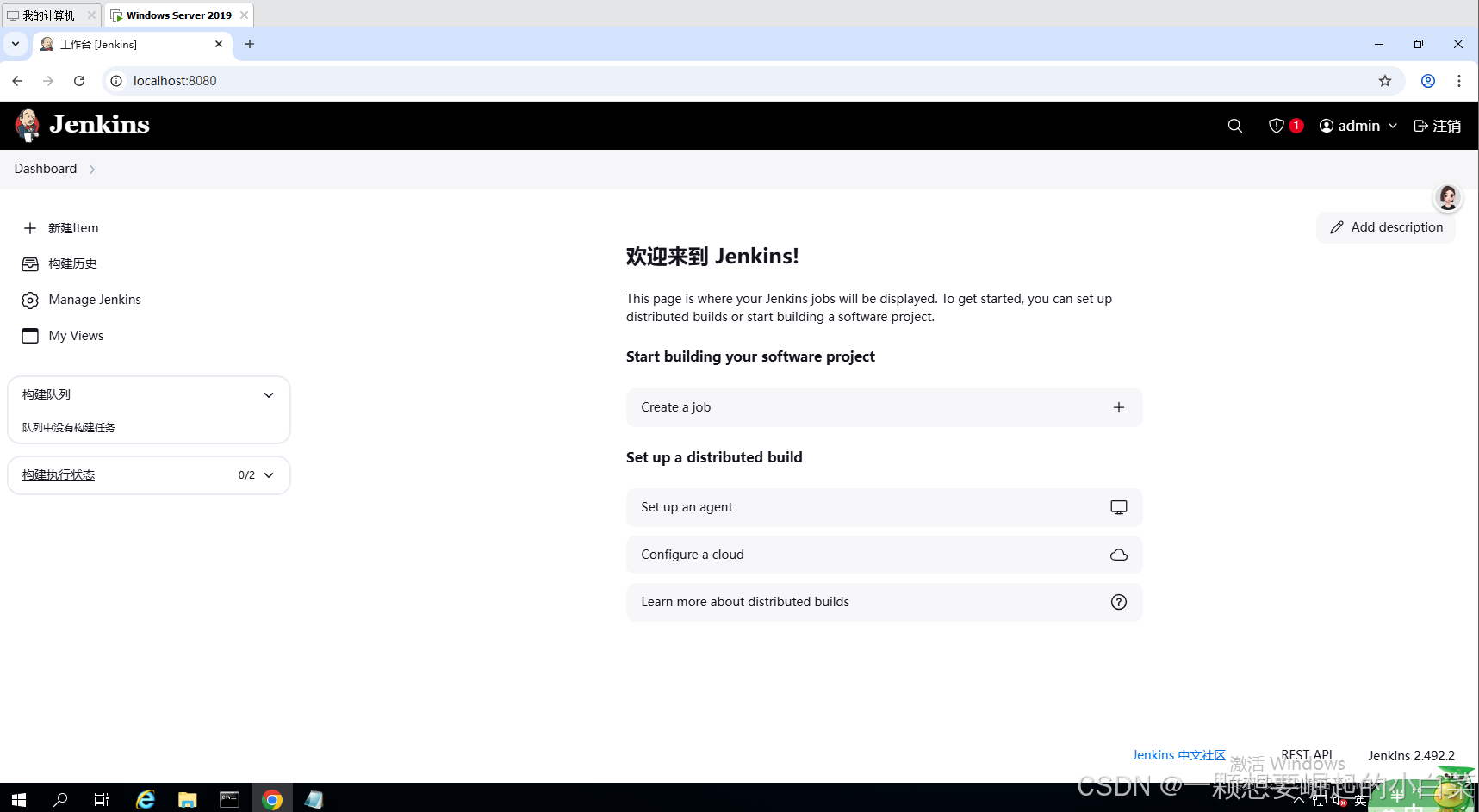Launch Internet Explorer from the taskbar
Viewport: 1479px width, 812px height.
[145, 799]
